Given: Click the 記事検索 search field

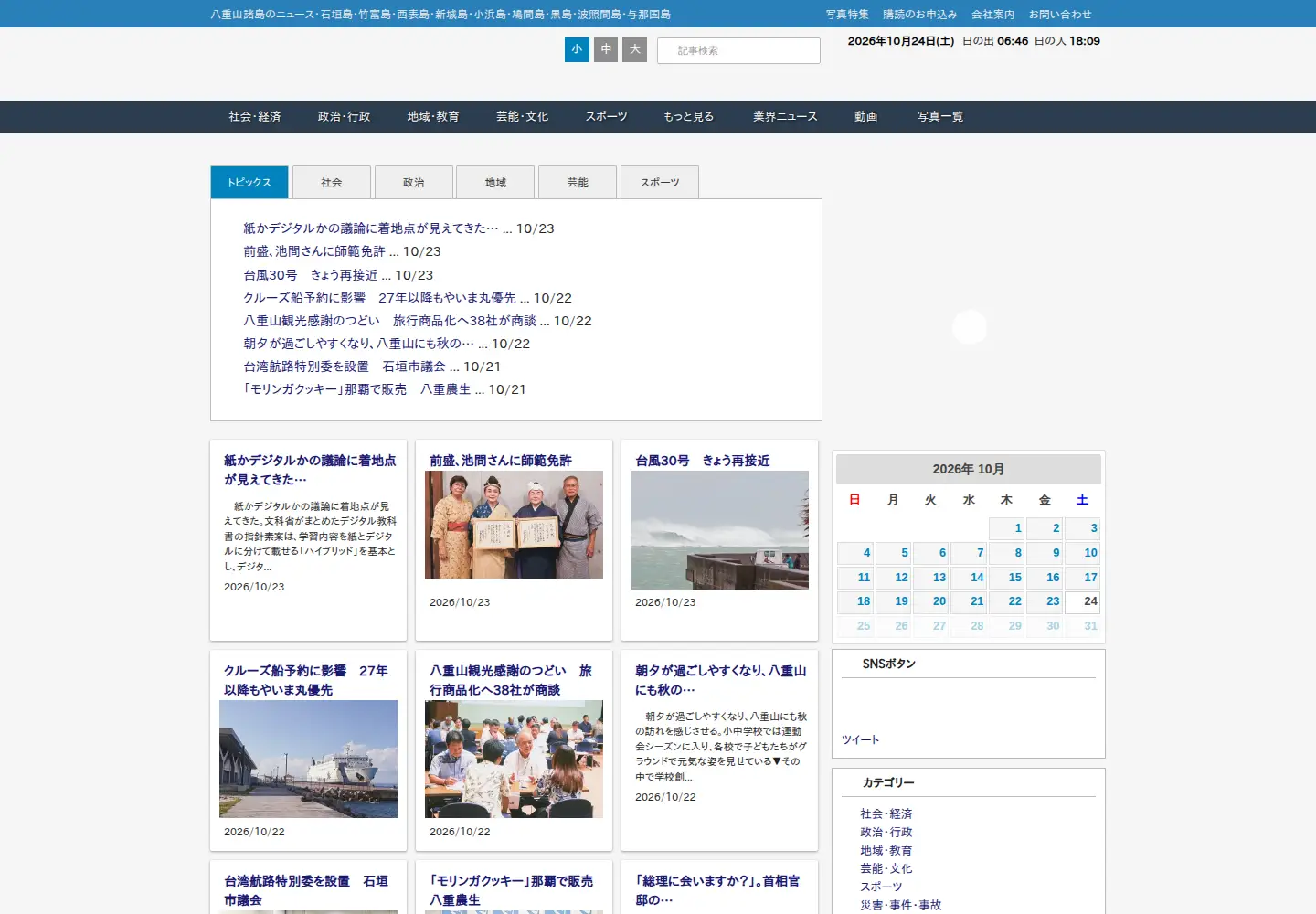Looking at the screenshot, I should [738, 50].
